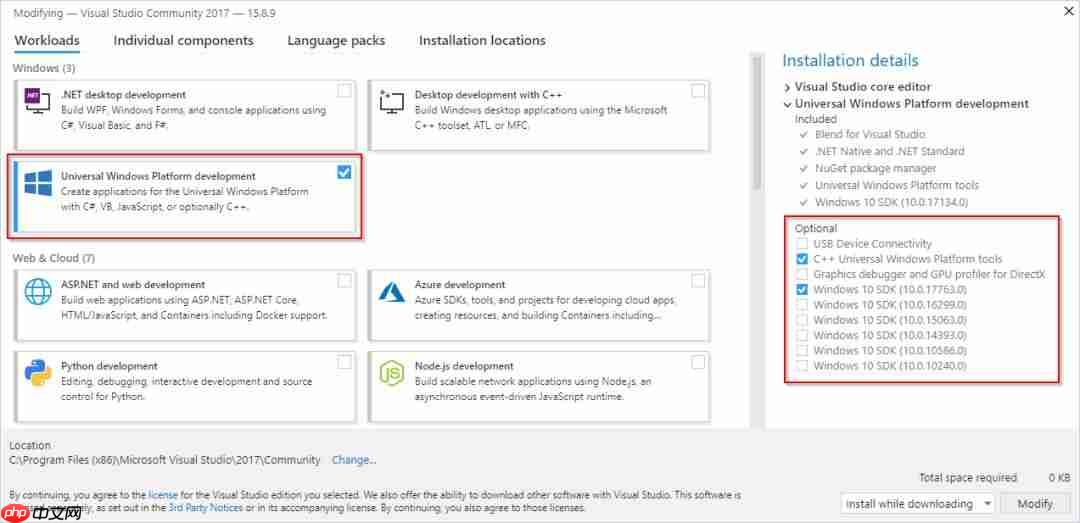Check the Azure development workload box
Image resolution: width=1080 pixels, height=523 pixels.
pyautogui.click(x=698, y=280)
